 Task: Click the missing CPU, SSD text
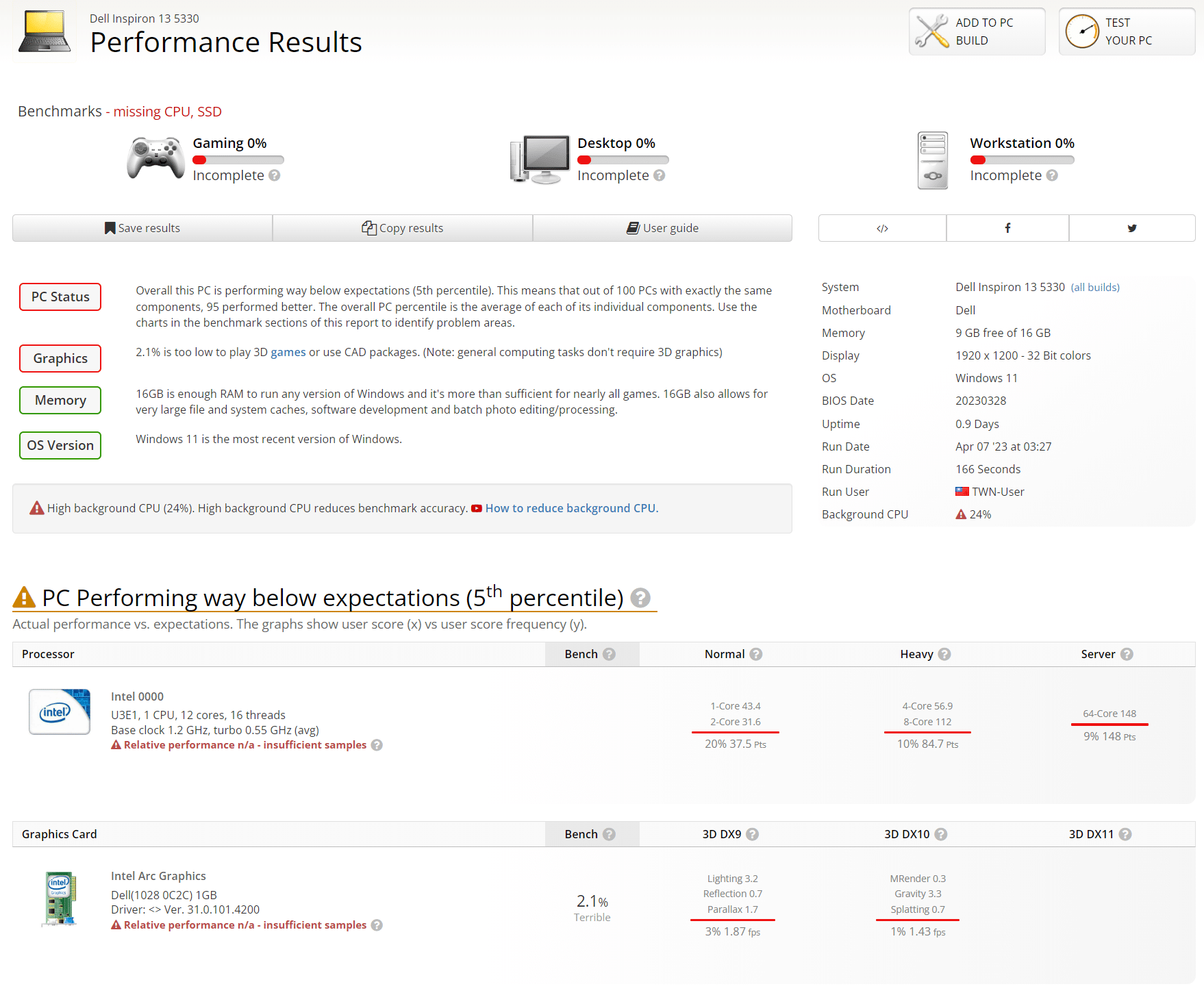tap(168, 112)
